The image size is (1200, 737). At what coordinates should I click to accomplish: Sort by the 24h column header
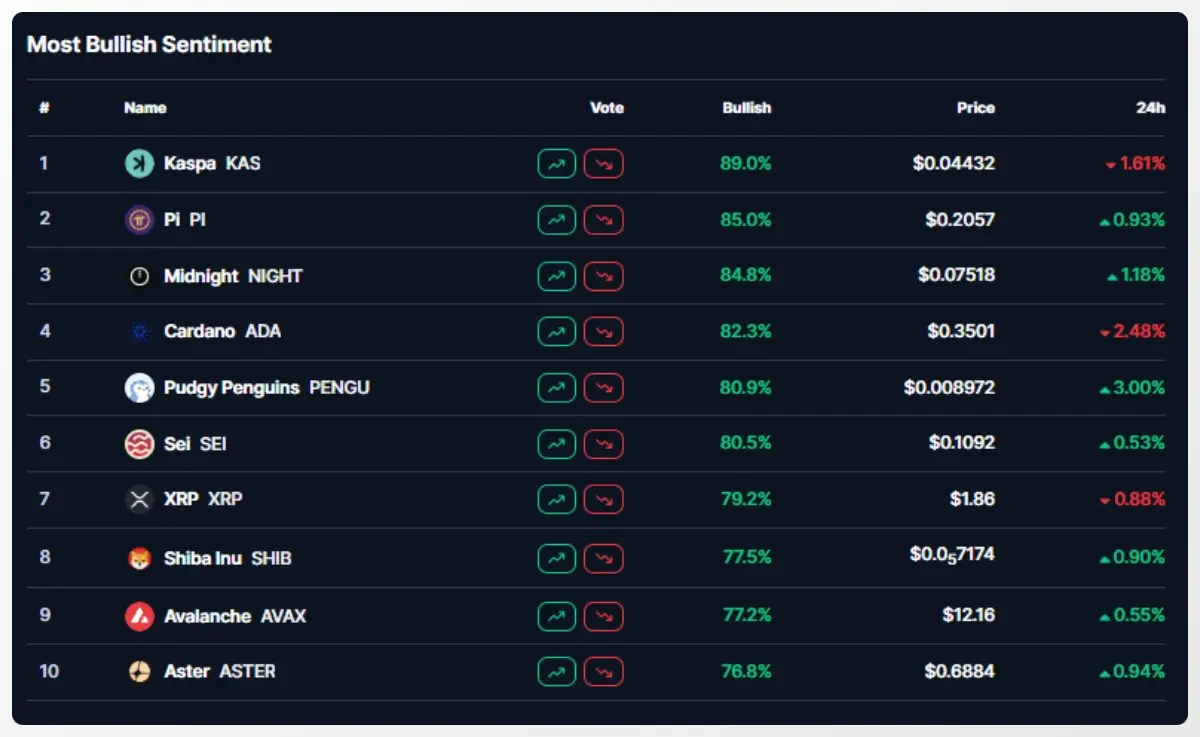click(x=1151, y=108)
